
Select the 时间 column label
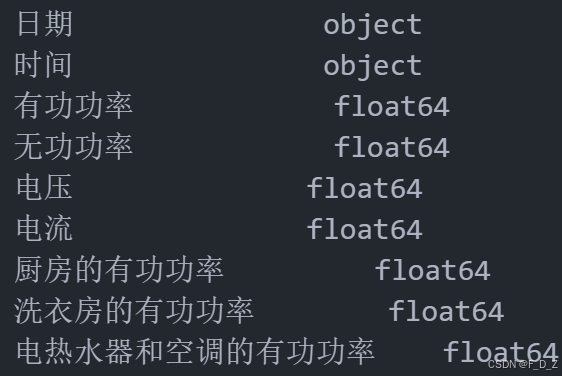43,65
